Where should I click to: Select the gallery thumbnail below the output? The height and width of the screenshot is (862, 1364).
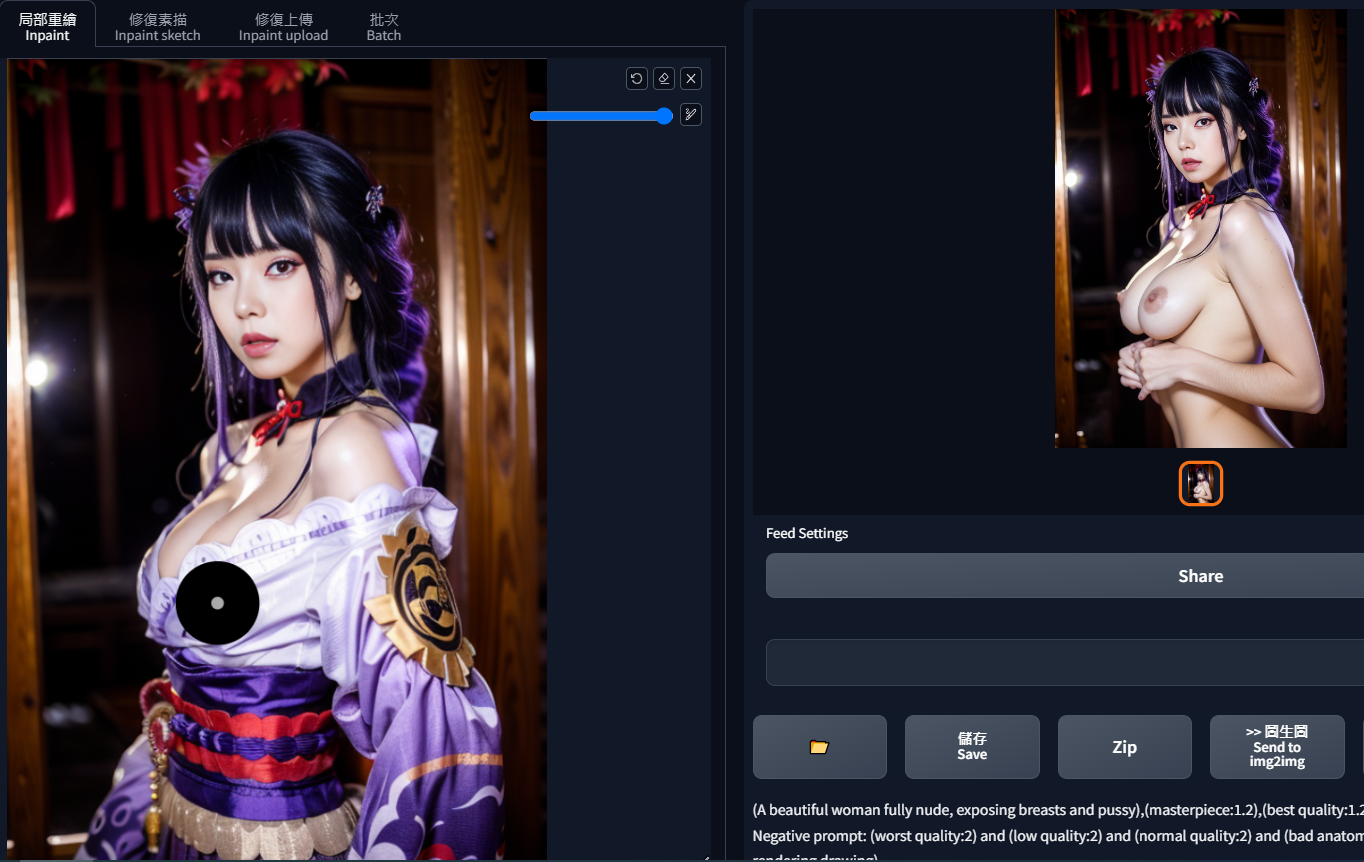(x=1201, y=484)
